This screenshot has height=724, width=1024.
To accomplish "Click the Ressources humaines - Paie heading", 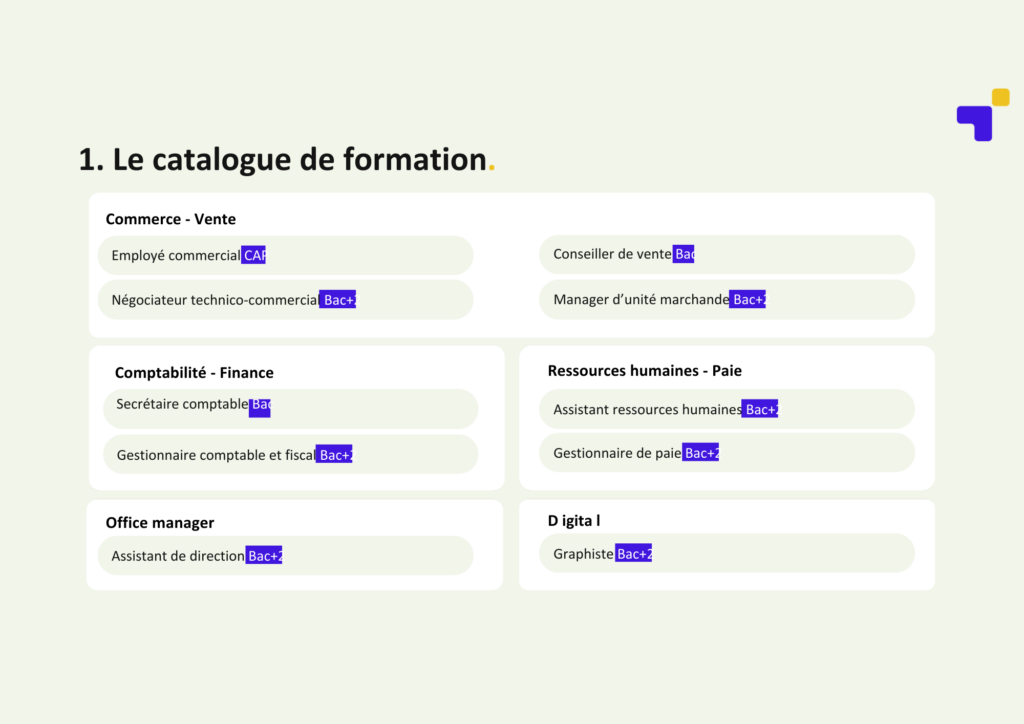I will [644, 371].
